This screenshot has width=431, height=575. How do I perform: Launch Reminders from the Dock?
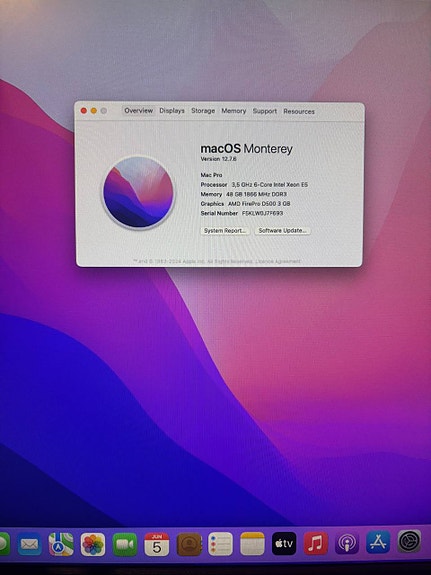pyautogui.click(x=220, y=544)
